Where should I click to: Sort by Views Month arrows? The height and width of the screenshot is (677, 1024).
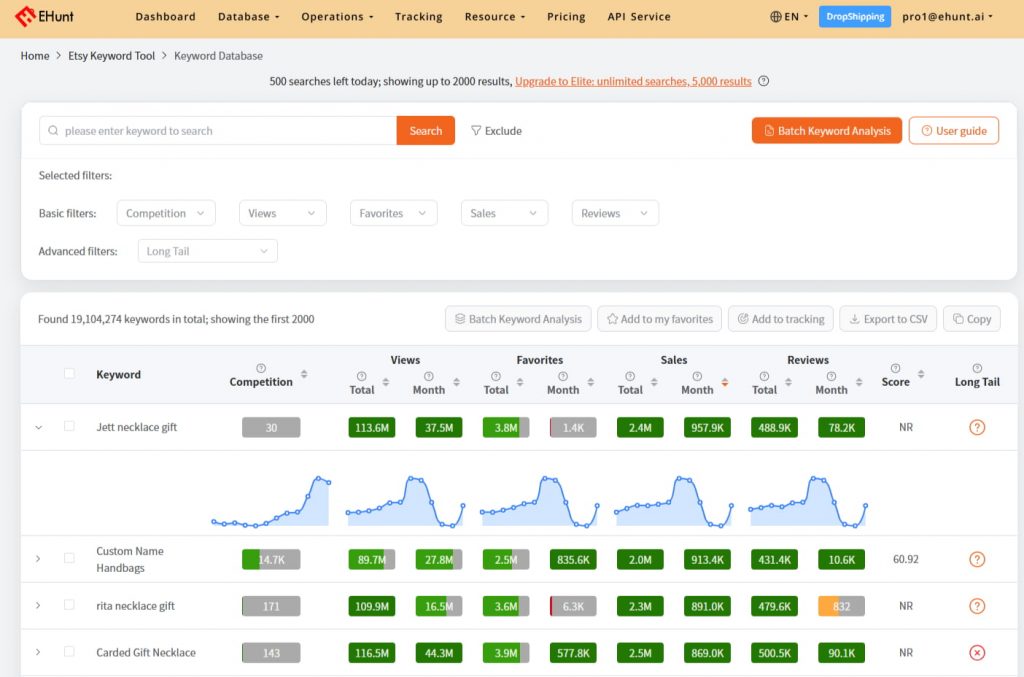[456, 382]
